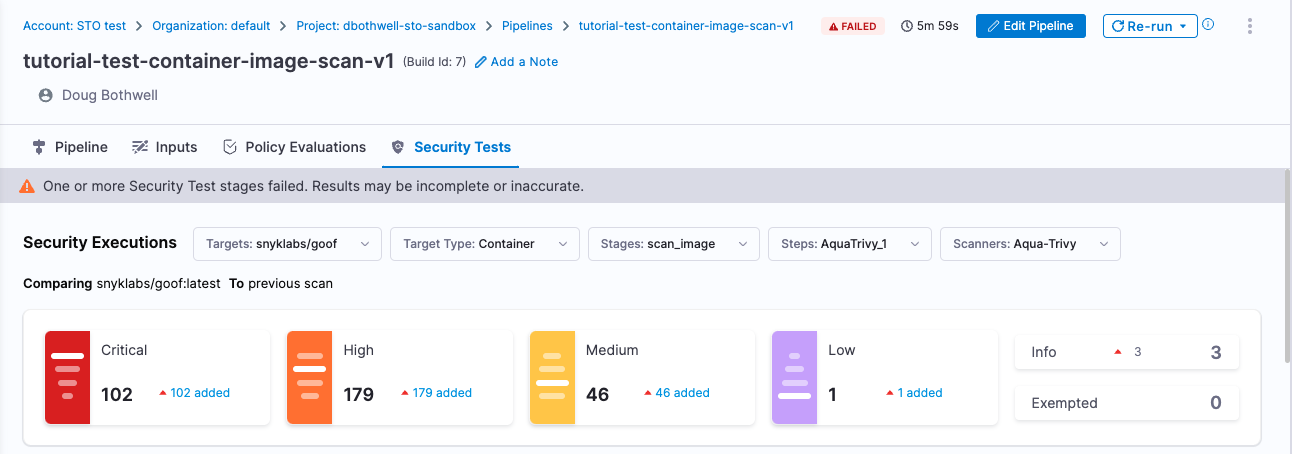Click the pencil icon next to Add a Note
The image size is (1306, 454).
[x=481, y=62]
